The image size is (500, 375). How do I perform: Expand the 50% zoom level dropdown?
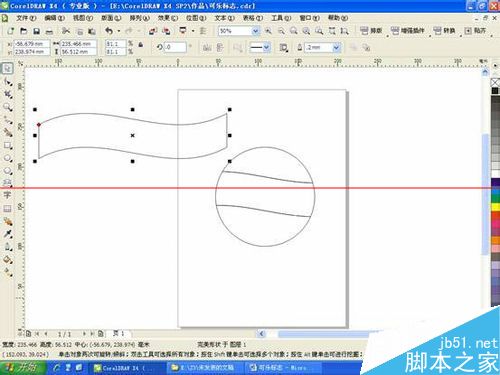pyautogui.click(x=256, y=31)
